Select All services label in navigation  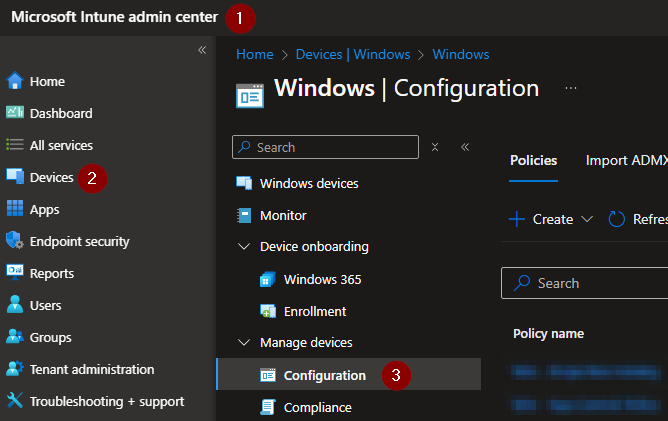[x=61, y=145]
